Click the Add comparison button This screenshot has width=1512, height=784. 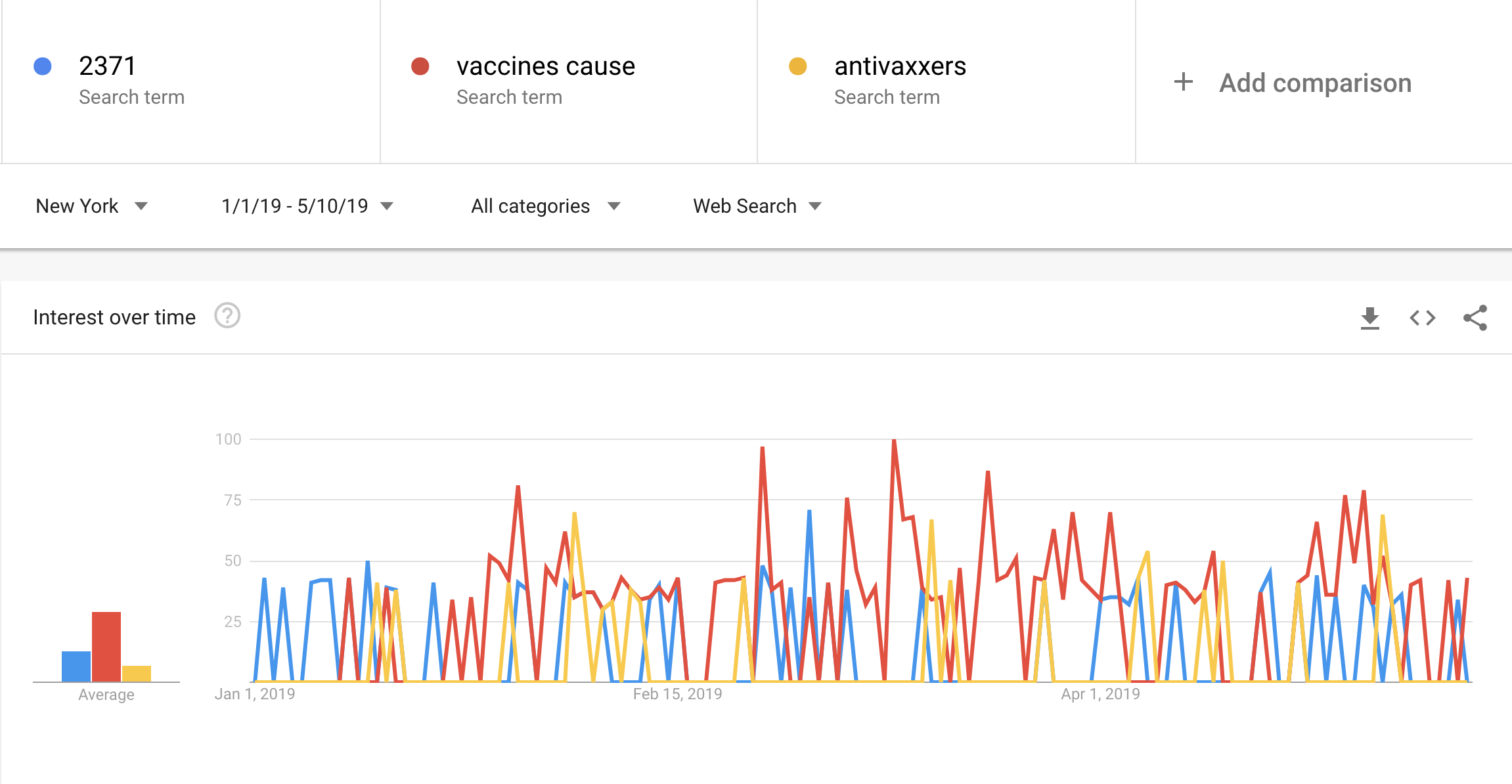click(x=1292, y=83)
